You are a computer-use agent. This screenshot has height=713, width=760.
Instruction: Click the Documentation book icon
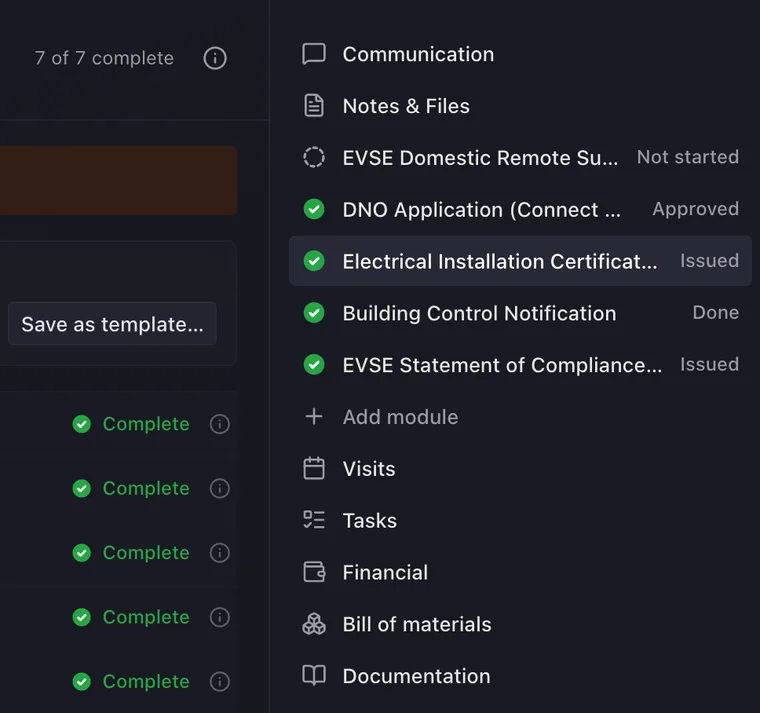[x=314, y=675]
